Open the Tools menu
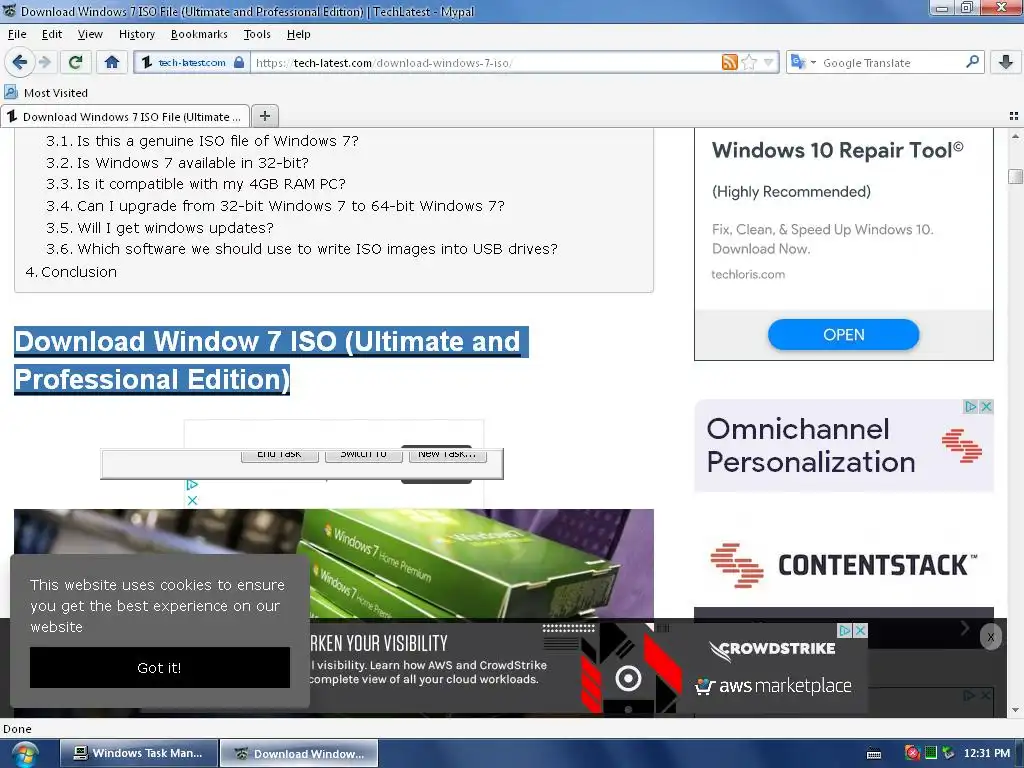The image size is (1024, 768). click(257, 34)
